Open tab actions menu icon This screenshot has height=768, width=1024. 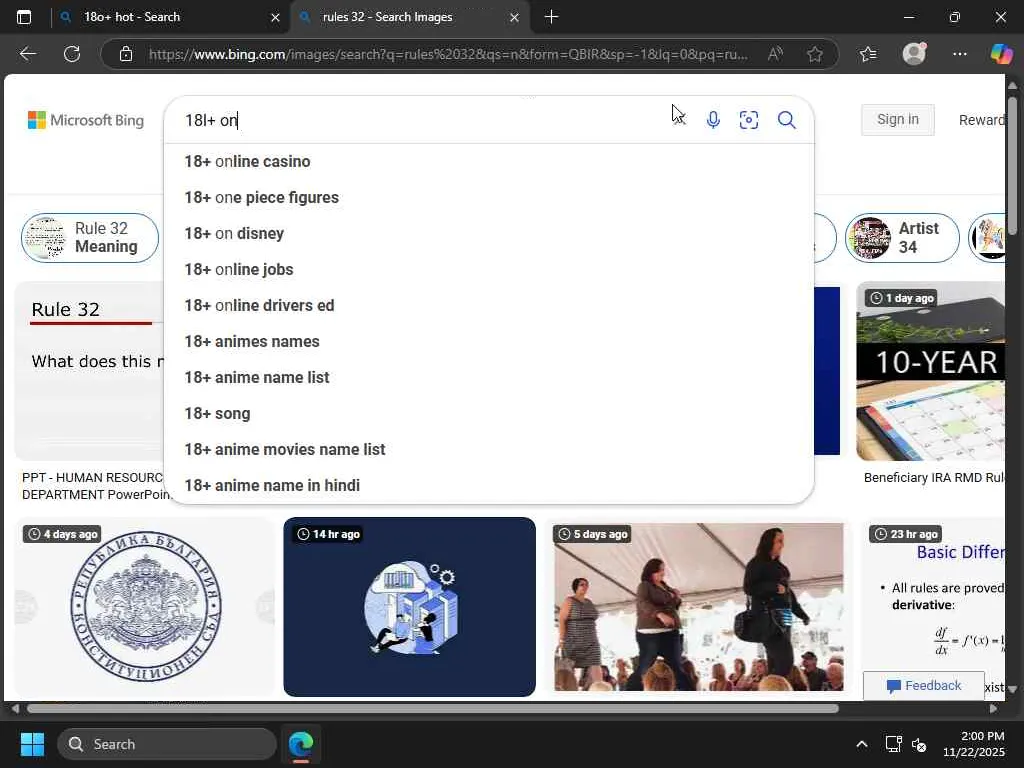[x=24, y=17]
